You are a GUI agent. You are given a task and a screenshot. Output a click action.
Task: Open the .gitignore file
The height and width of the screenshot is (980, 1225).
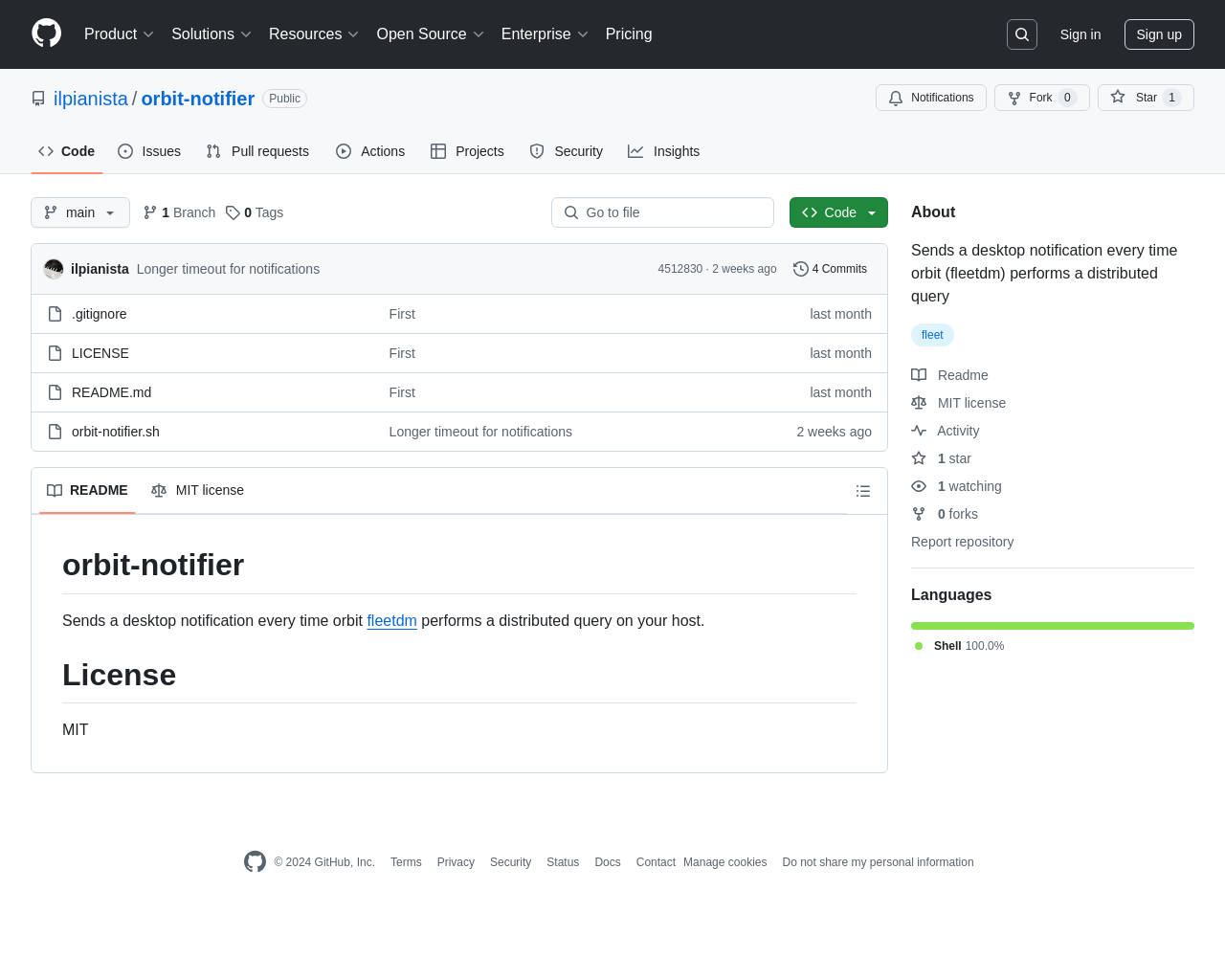pos(100,314)
